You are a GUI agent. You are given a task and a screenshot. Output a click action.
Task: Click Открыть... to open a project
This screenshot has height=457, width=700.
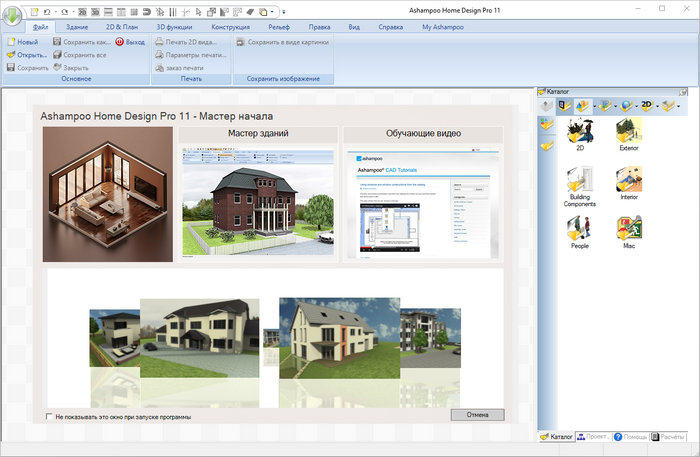pos(26,55)
